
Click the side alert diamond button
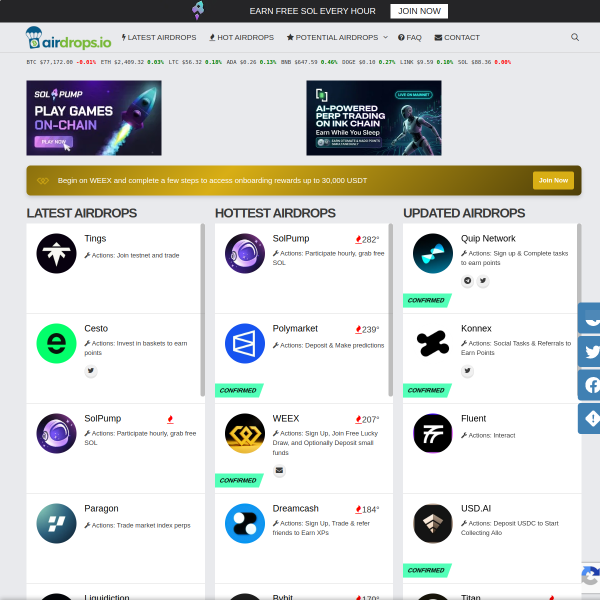pos(590,418)
